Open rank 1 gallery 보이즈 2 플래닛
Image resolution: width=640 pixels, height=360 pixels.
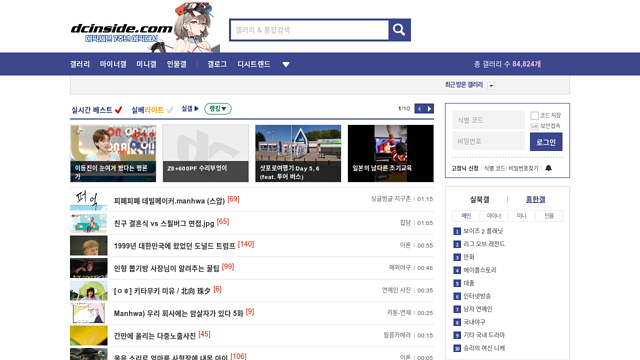click(483, 231)
